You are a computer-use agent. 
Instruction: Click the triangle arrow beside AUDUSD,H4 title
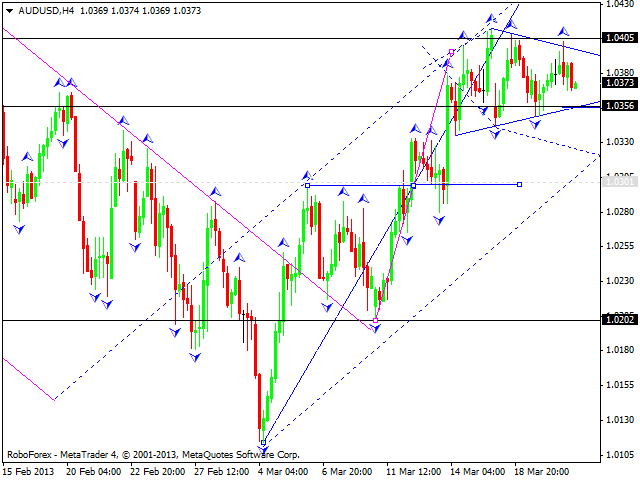tap(10, 8)
